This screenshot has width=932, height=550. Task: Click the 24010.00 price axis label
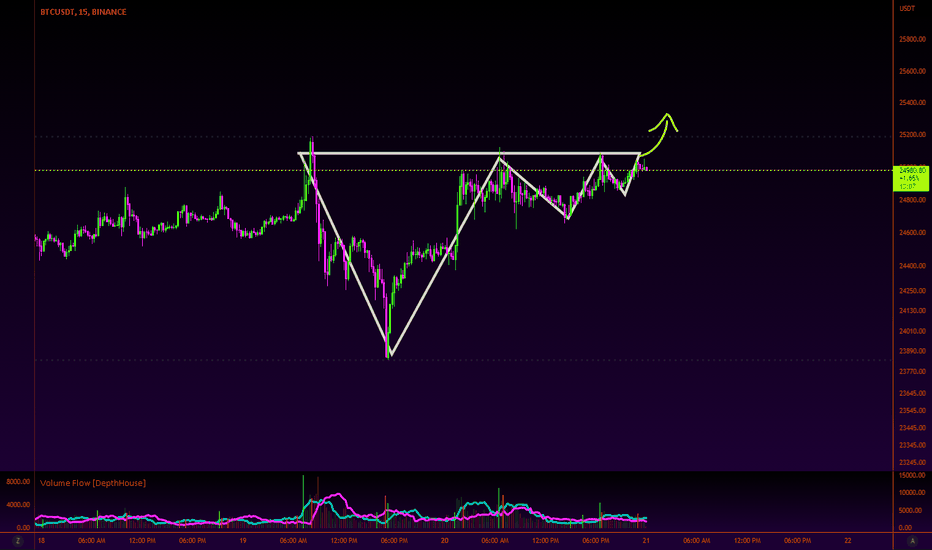click(x=912, y=331)
